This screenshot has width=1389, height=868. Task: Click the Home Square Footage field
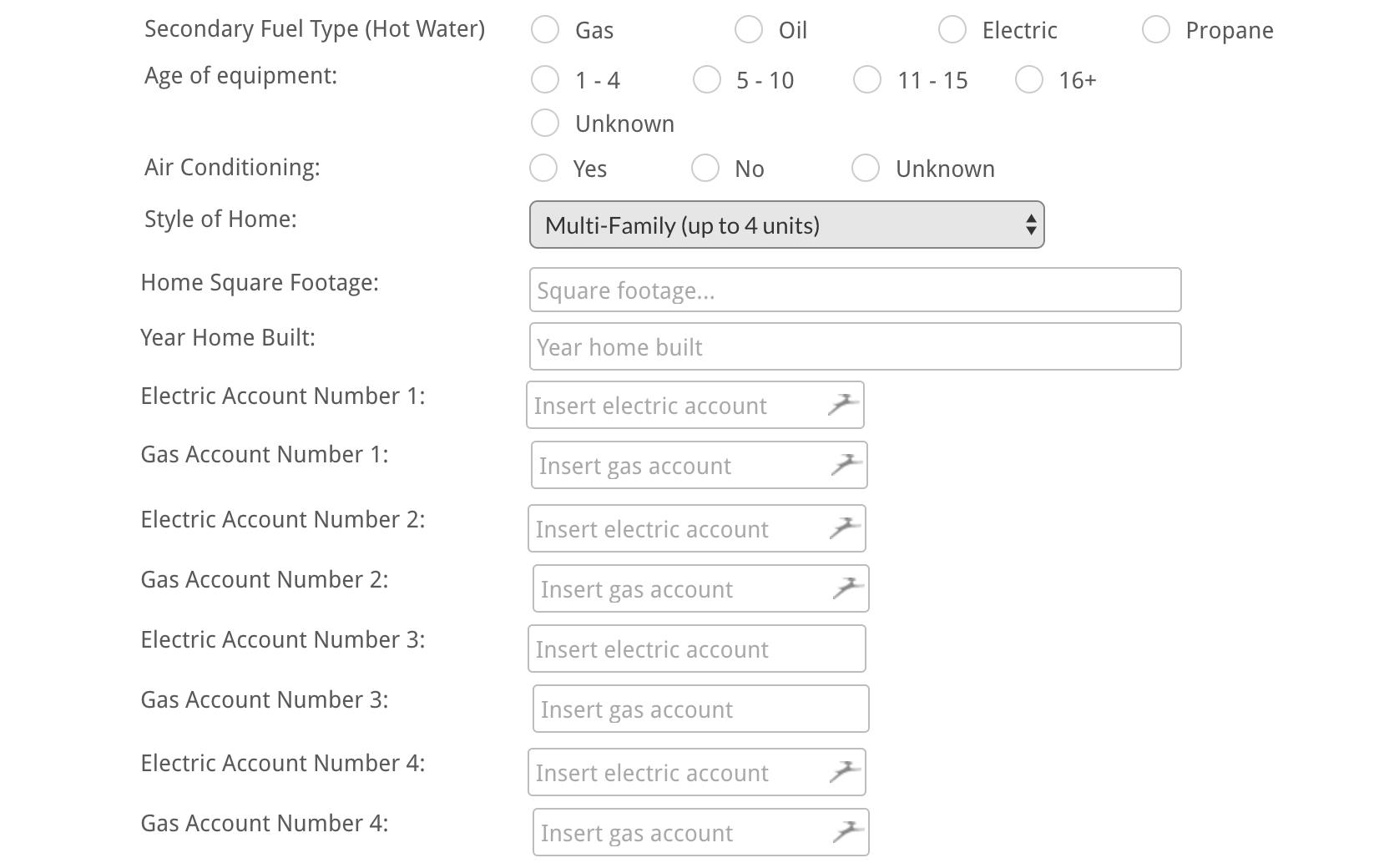(x=855, y=290)
